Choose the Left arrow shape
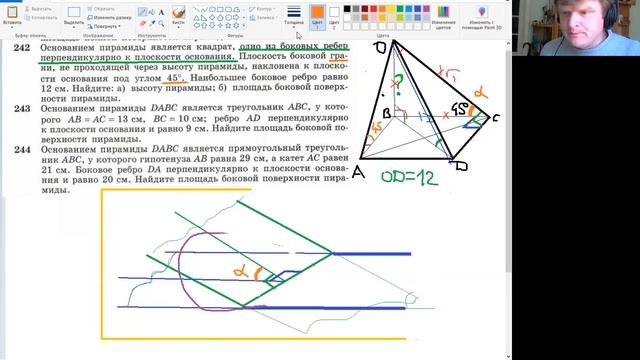640x360 pixels. pyautogui.click(x=197, y=25)
